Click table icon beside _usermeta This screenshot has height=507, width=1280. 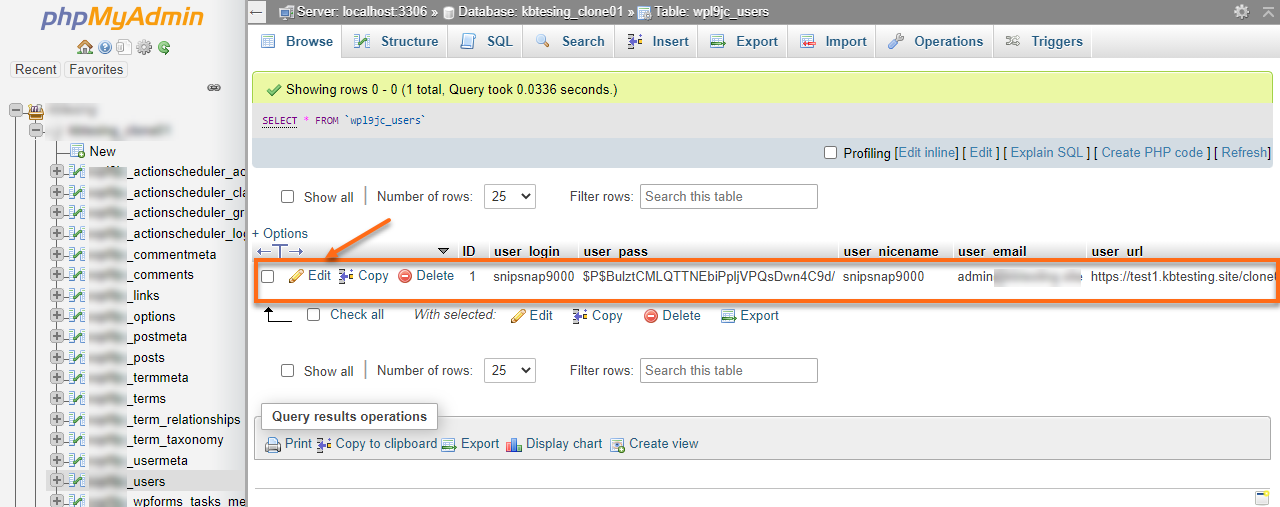77,460
